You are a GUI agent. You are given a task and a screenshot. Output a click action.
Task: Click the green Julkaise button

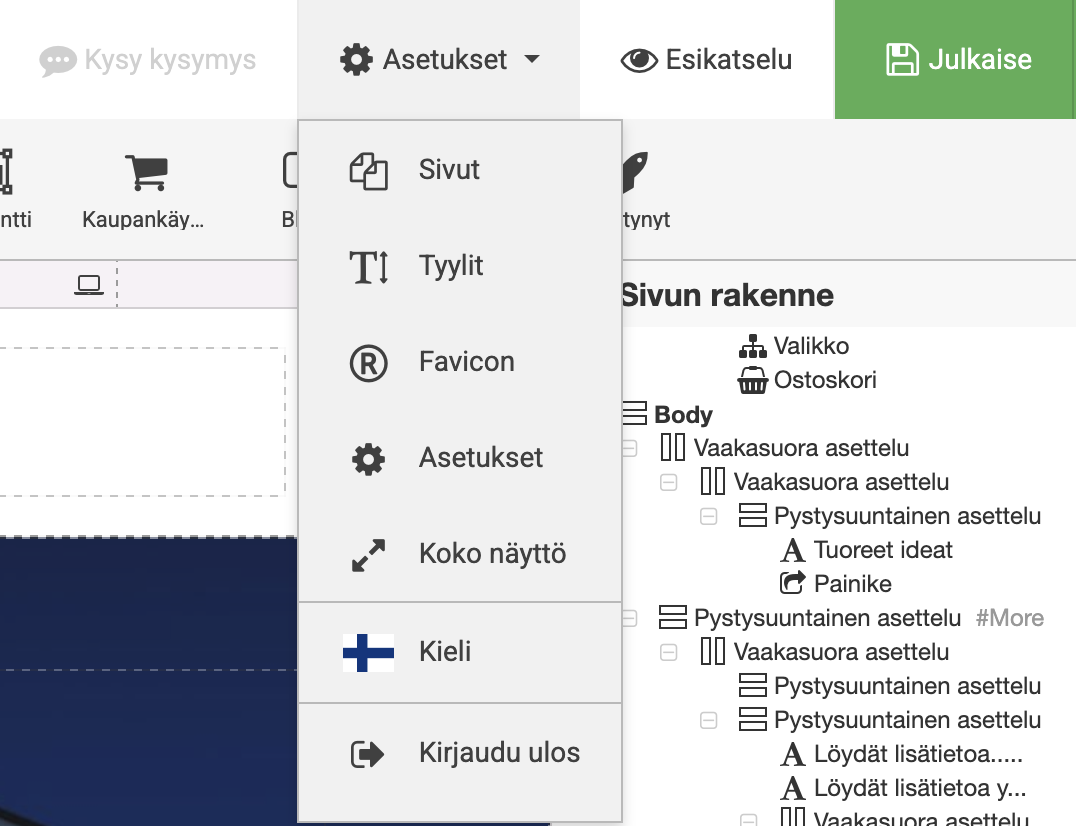point(955,60)
